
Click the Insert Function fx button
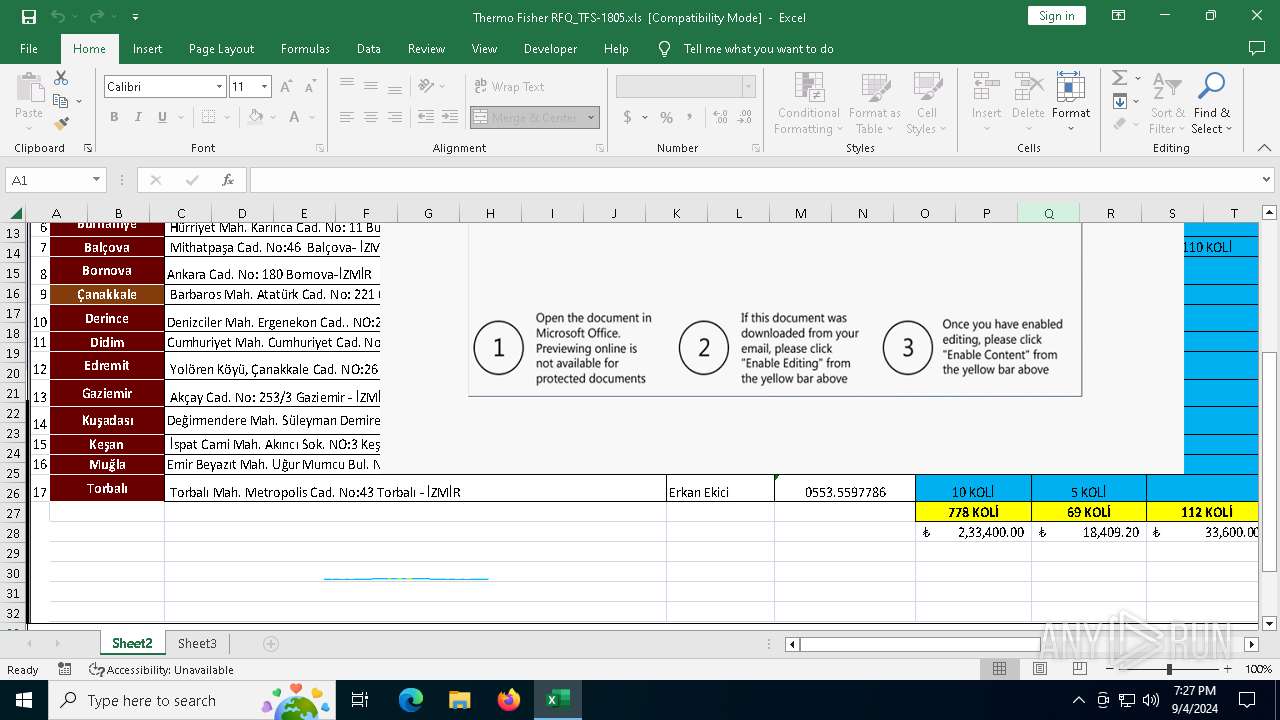228,180
